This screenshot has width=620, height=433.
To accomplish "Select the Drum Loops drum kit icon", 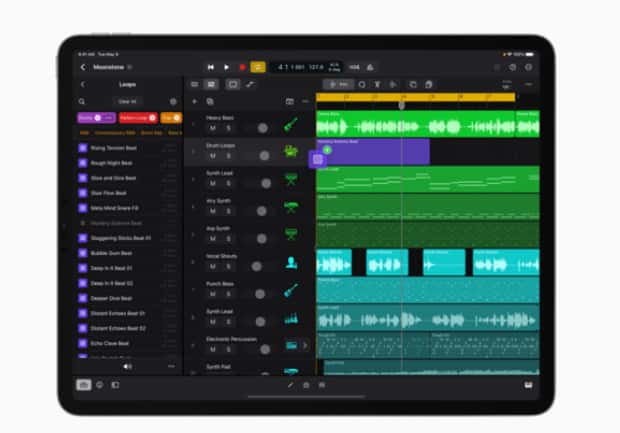I will [291, 152].
